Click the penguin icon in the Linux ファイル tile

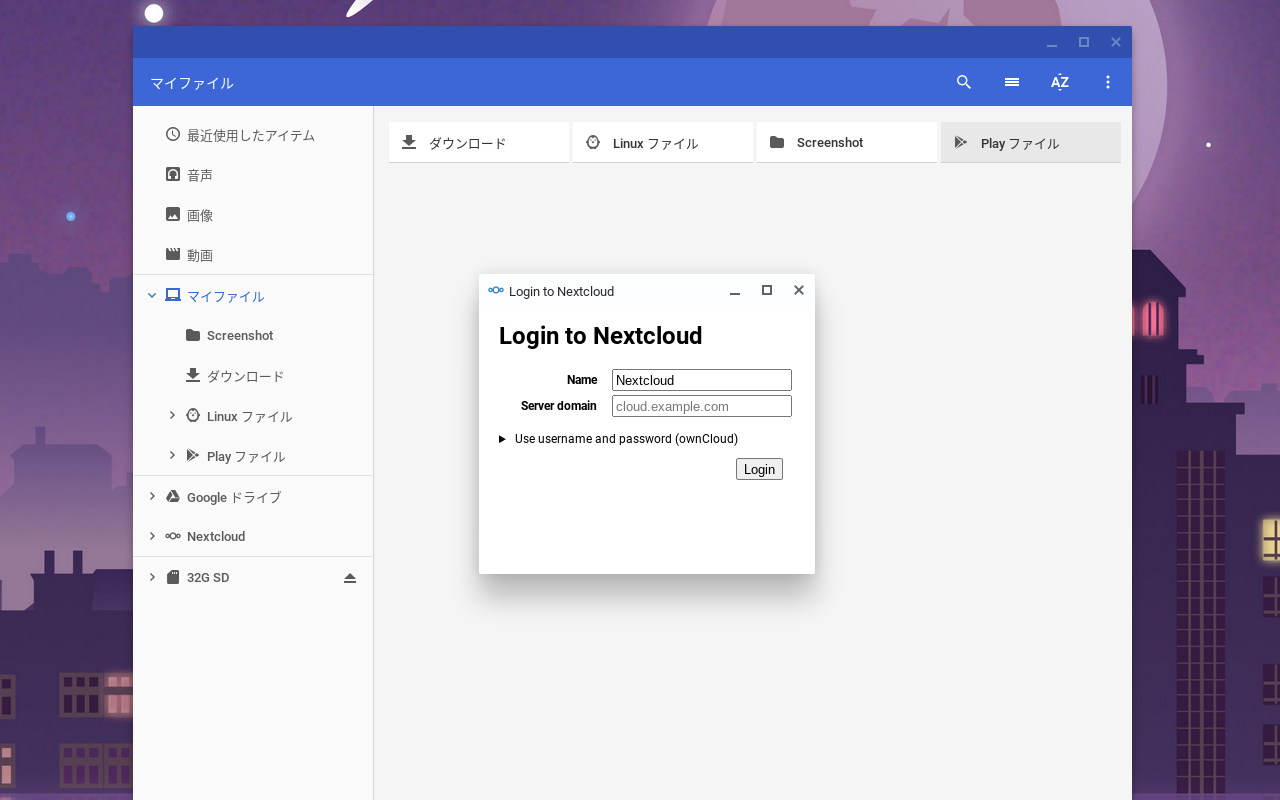(x=593, y=142)
